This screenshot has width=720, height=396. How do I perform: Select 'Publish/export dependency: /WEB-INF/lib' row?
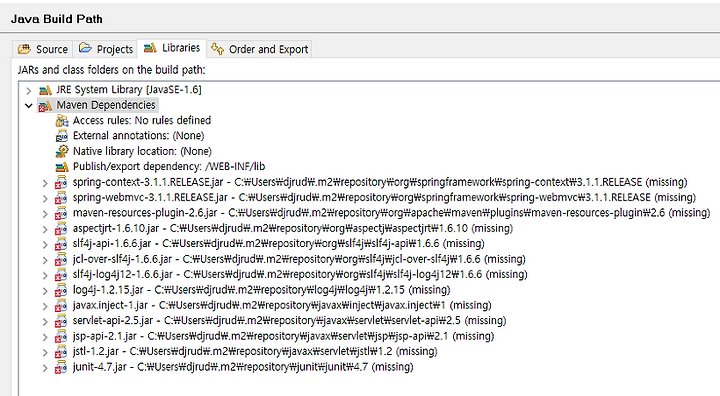pos(169,166)
